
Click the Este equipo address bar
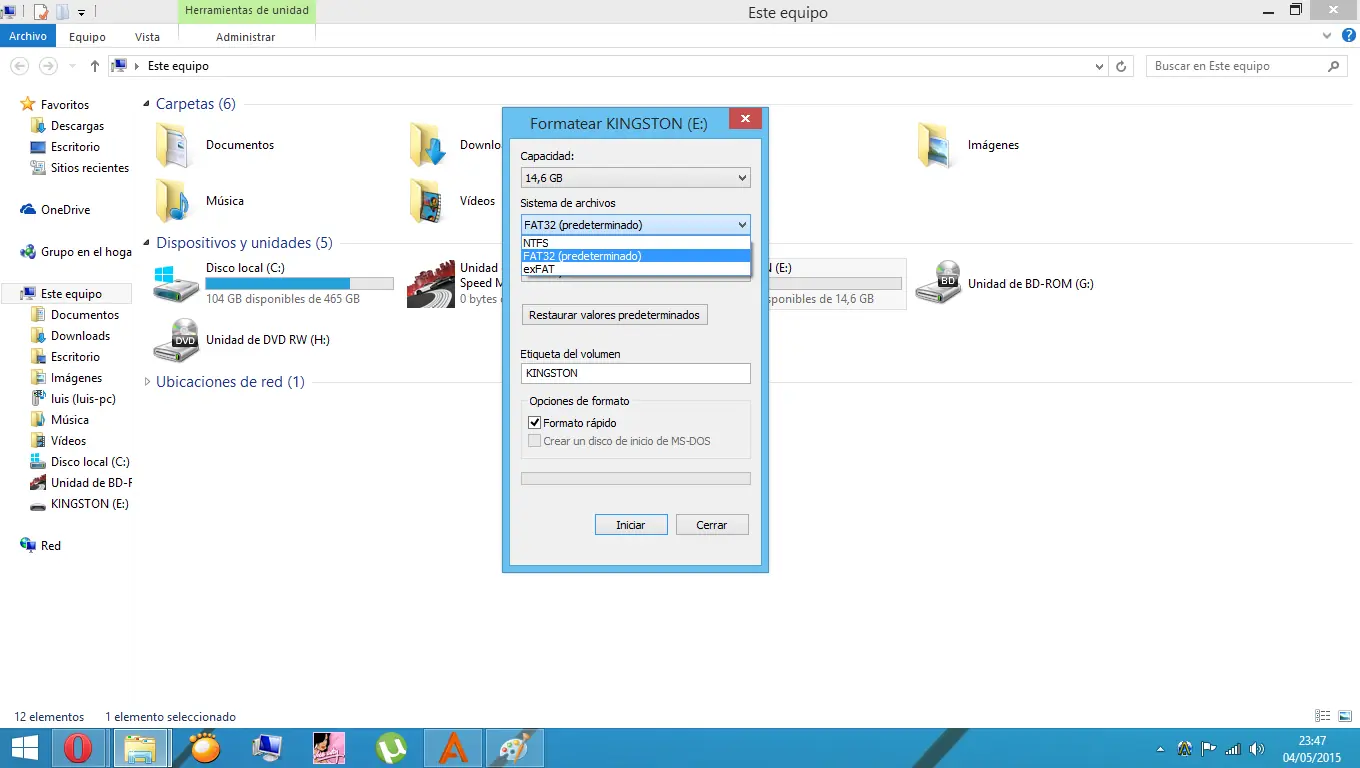[x=607, y=66]
